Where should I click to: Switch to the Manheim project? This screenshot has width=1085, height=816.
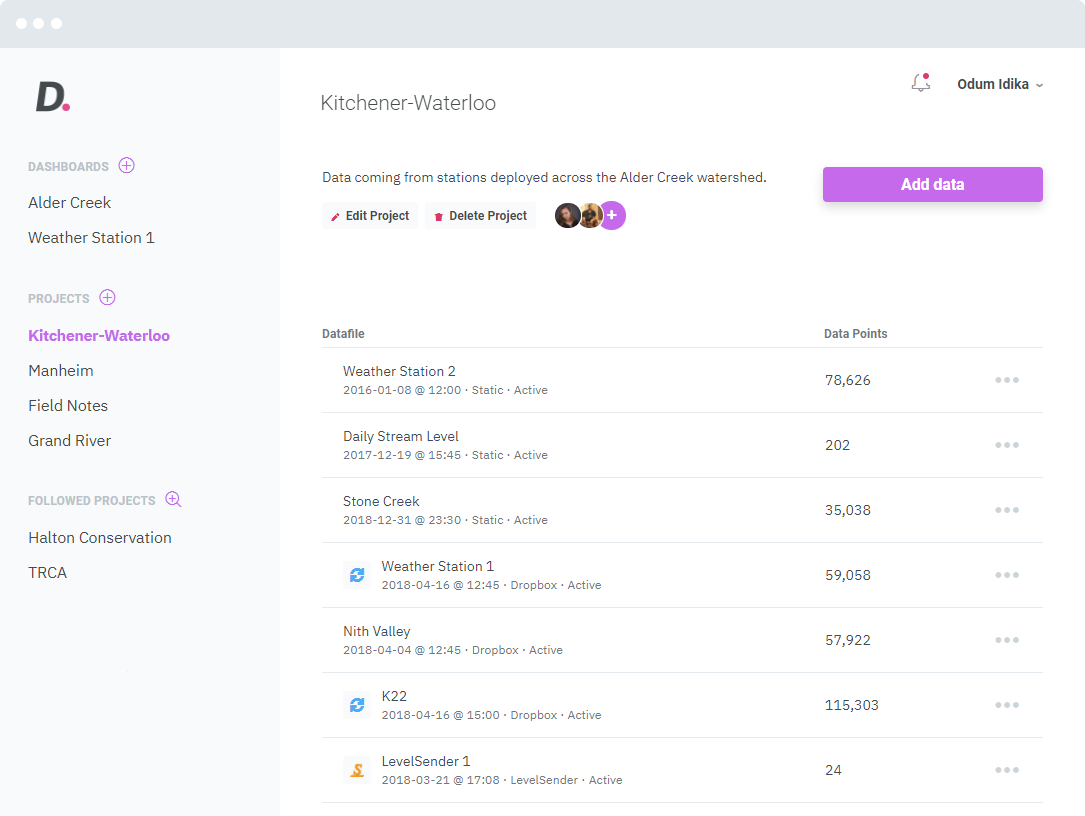61,370
